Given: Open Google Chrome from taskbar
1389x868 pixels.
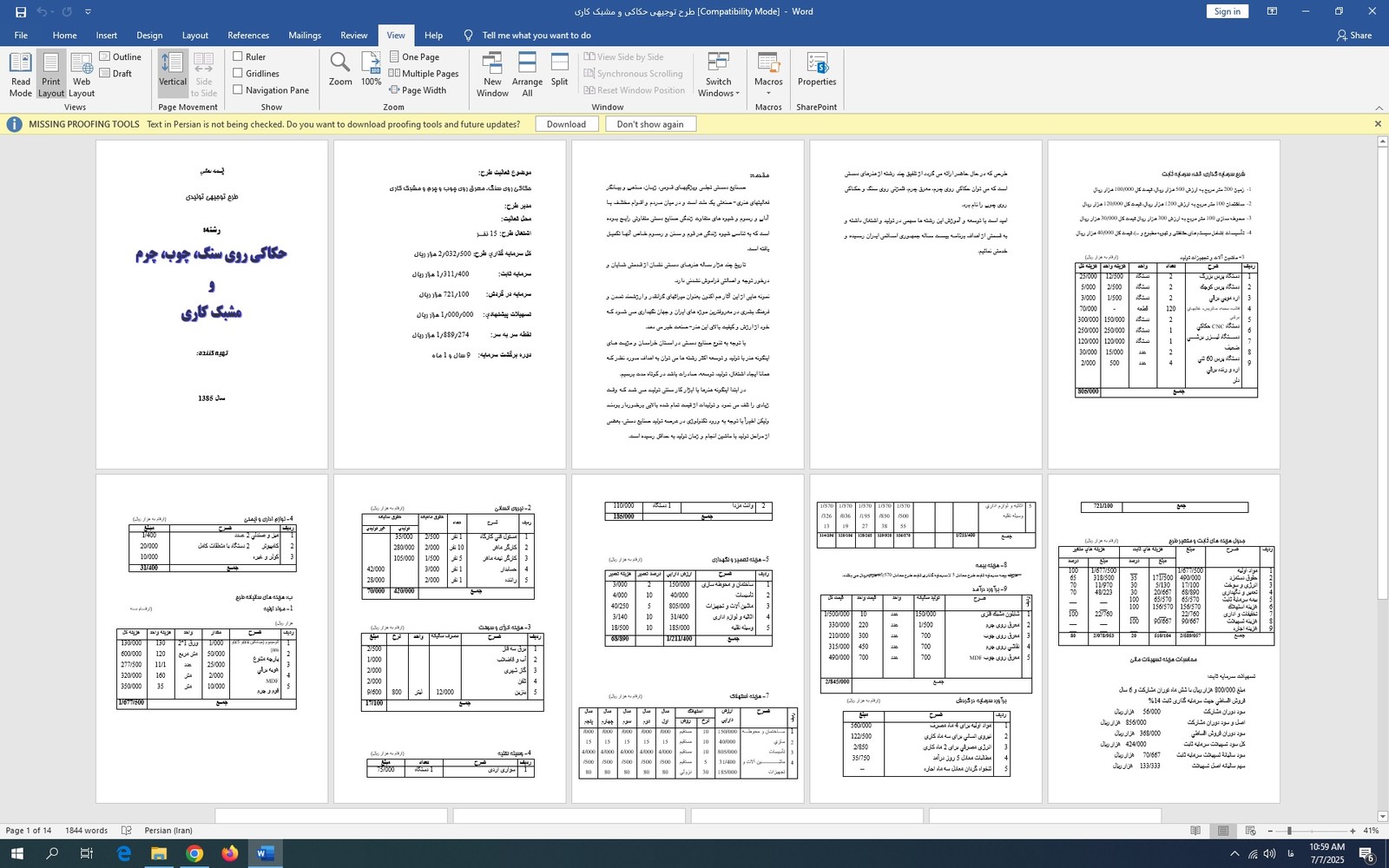Looking at the screenshot, I should 194,854.
